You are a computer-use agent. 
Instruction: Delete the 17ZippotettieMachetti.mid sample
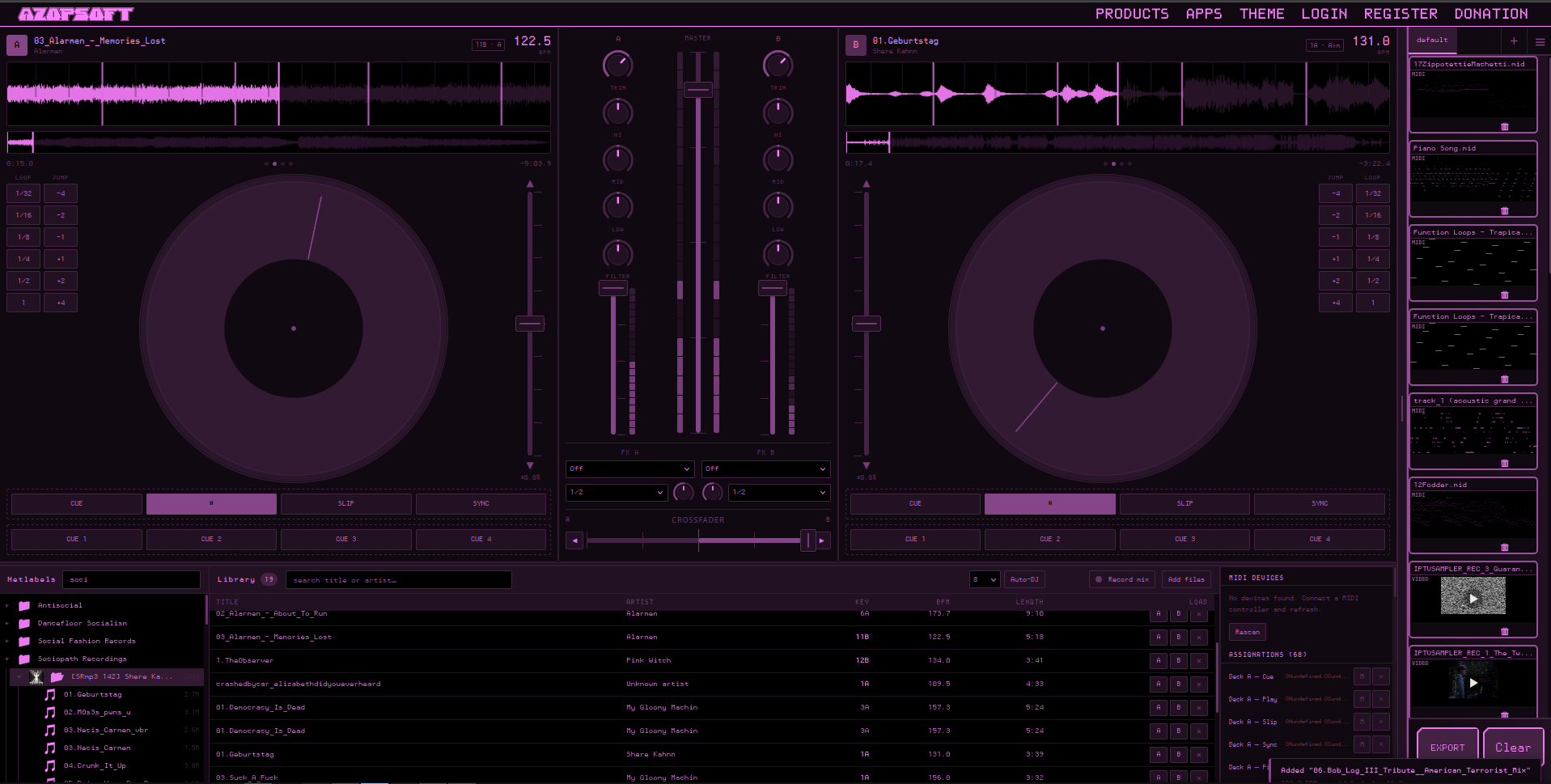click(x=1505, y=127)
